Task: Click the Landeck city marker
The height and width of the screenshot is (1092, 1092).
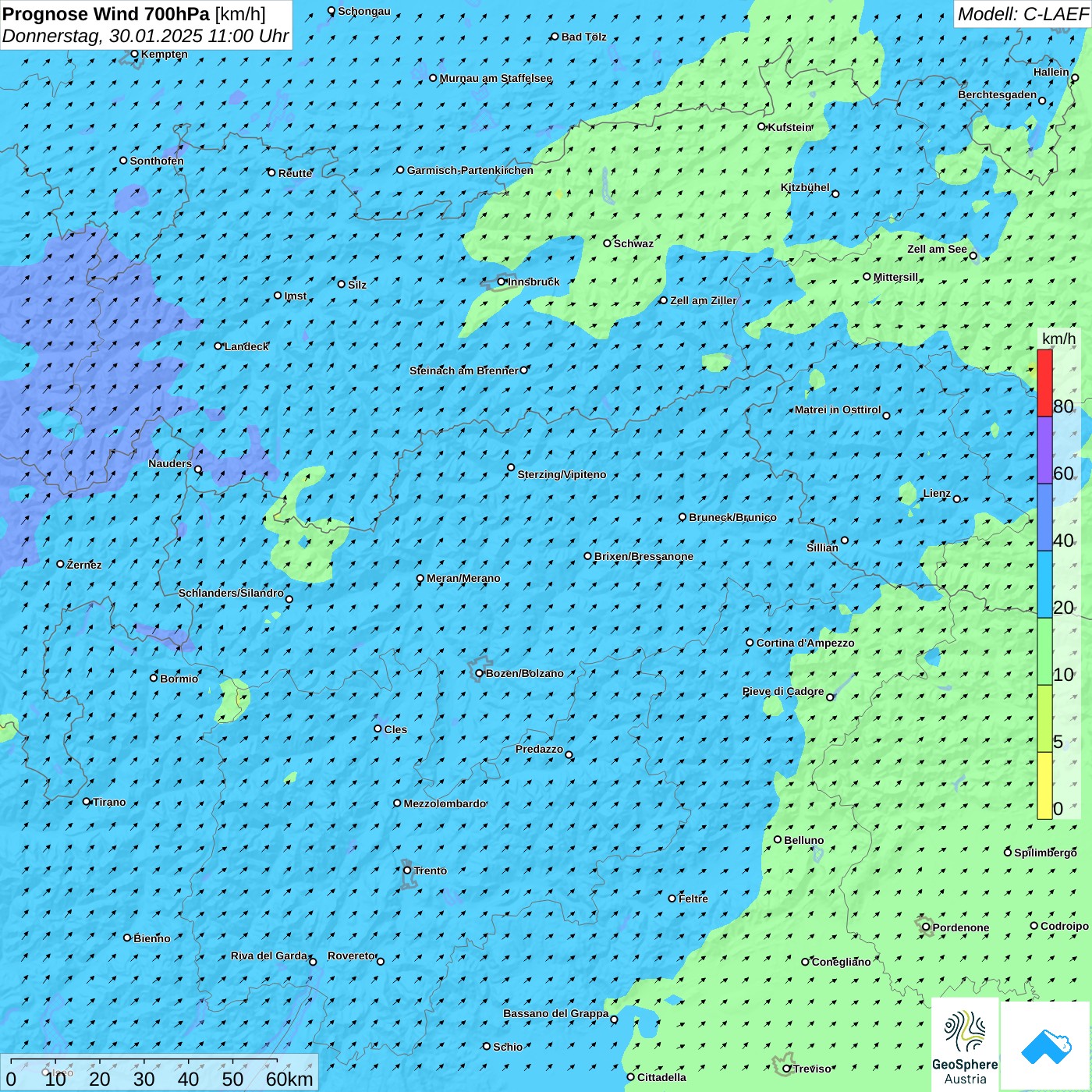Action: [218, 346]
